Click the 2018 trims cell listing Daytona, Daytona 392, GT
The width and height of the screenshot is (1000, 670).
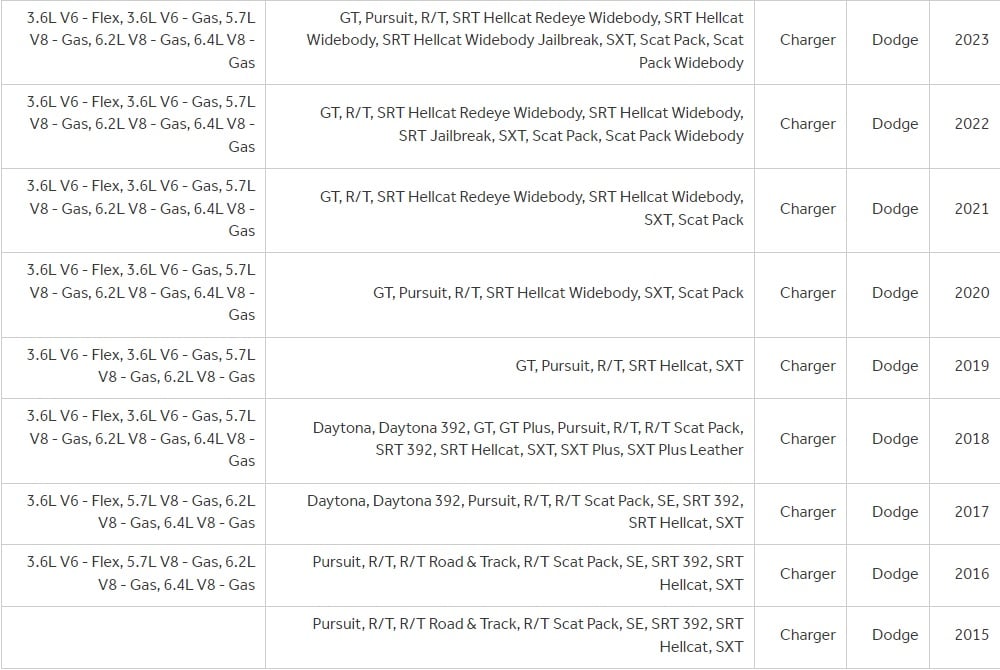528,439
